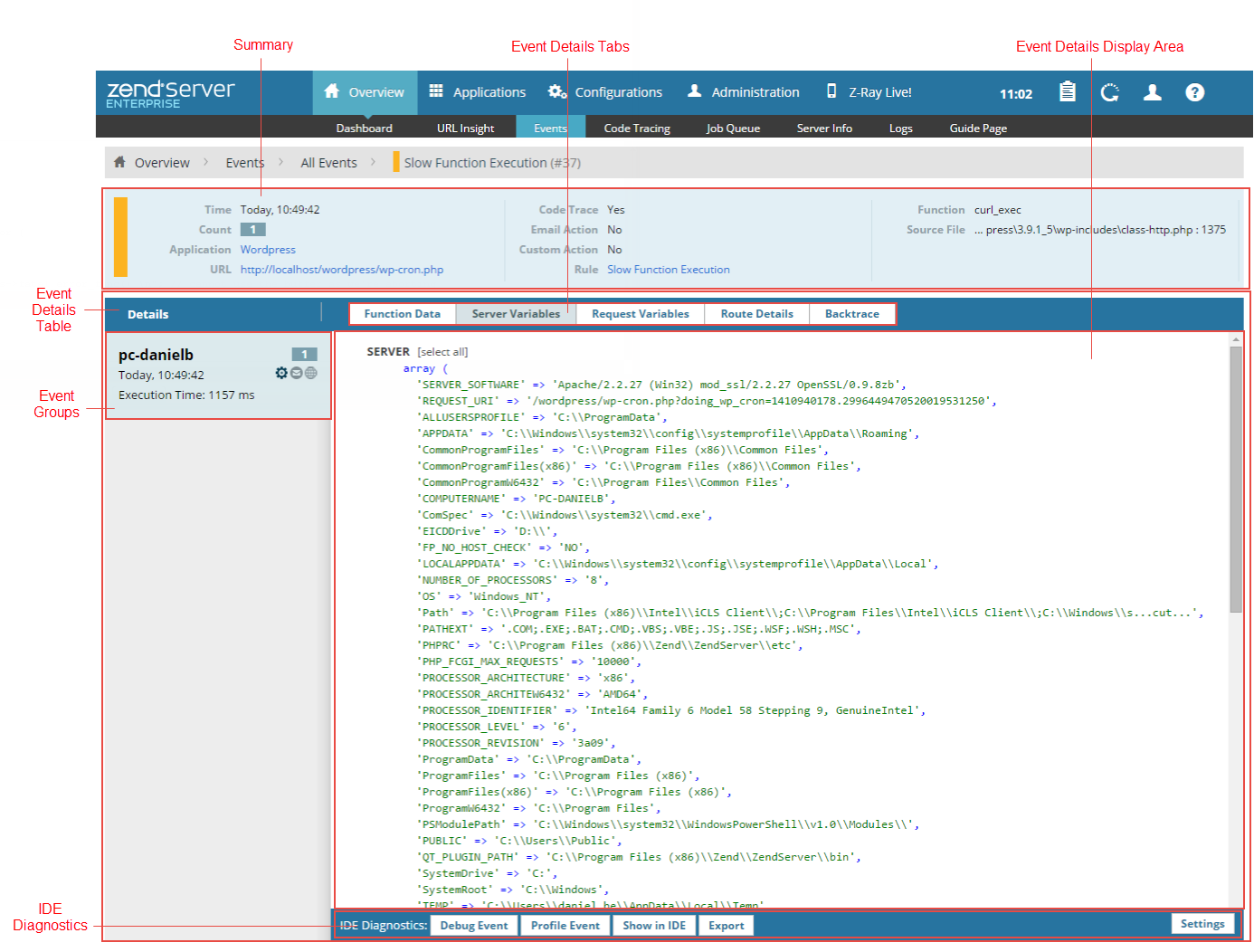Image resolution: width=1254 pixels, height=952 pixels.
Task: Click the globe icon in pc-danielb event group
Action: point(311,373)
